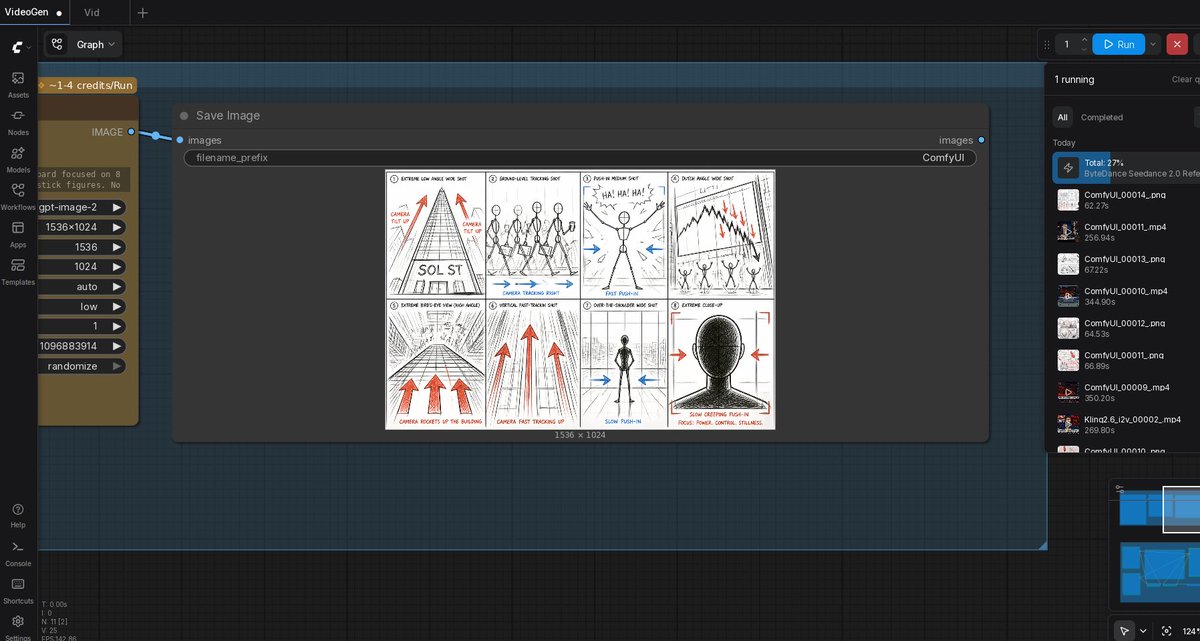
Task: Decrement the batch count stepper
Action: point(1085,49)
